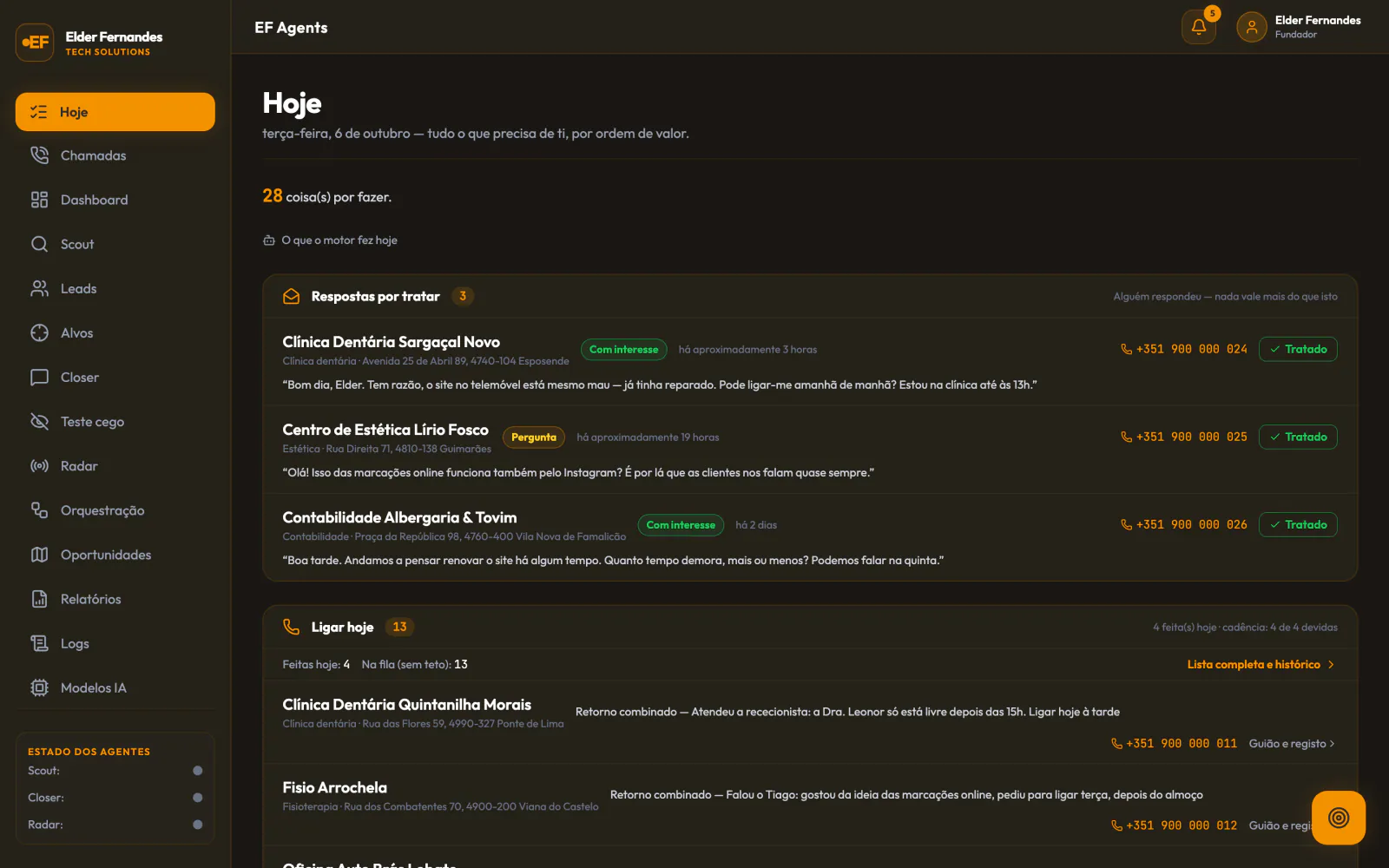Click the orange floating target button
The height and width of the screenshot is (868, 1389).
tap(1339, 818)
